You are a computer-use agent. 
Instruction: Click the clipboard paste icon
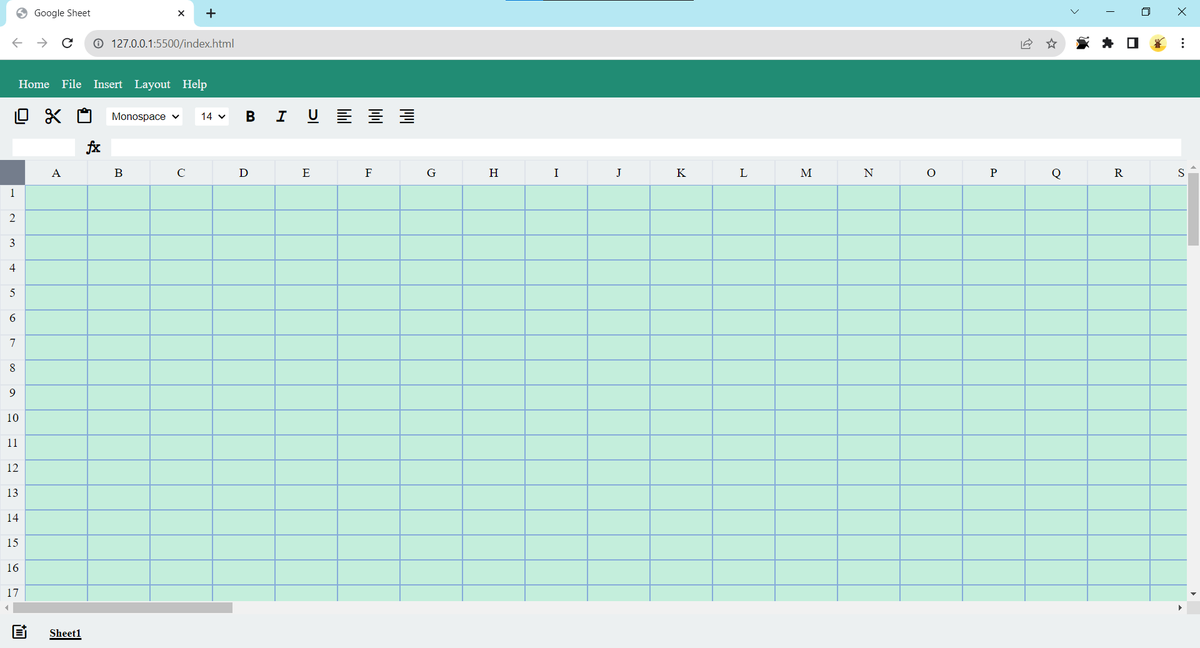[x=85, y=116]
